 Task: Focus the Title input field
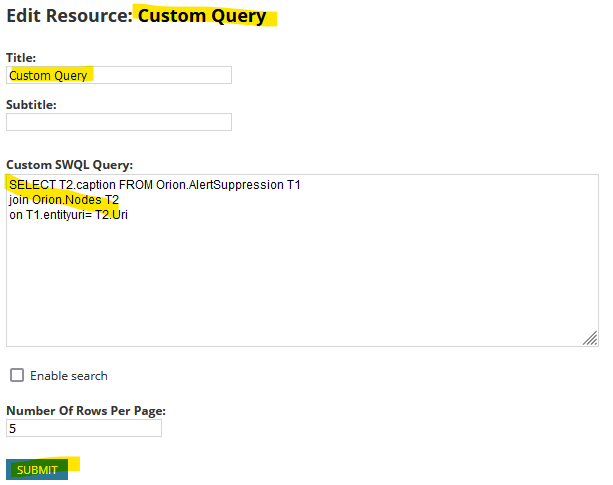click(x=119, y=75)
